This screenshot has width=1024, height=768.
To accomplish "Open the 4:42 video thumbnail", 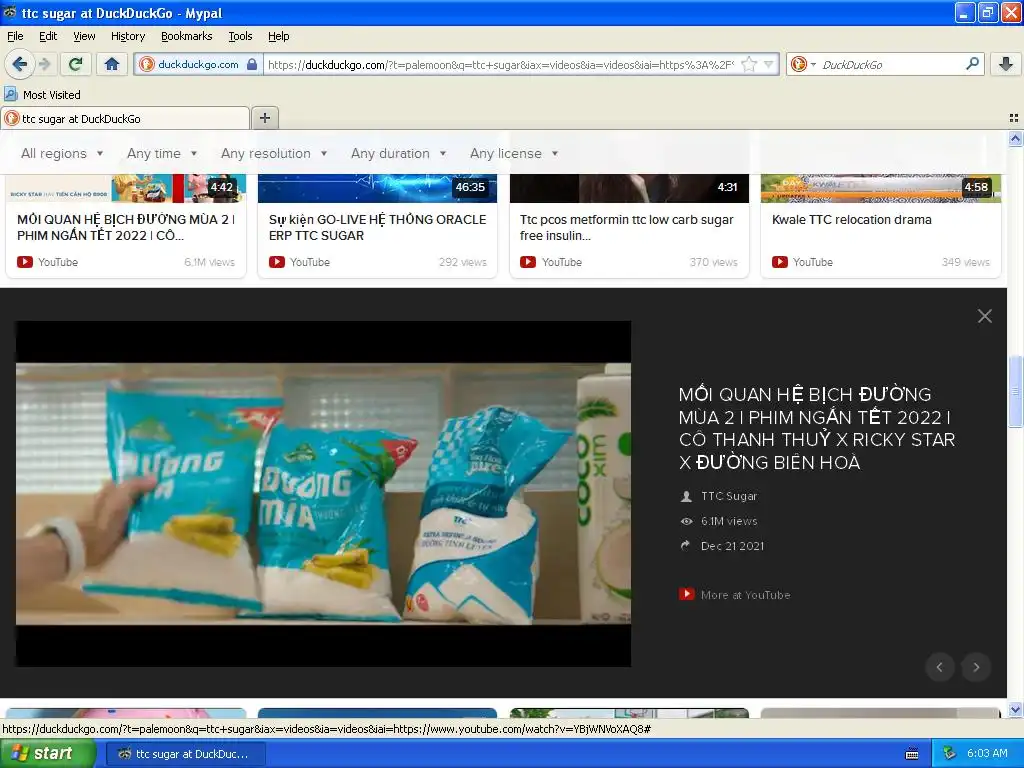I will click(126, 188).
